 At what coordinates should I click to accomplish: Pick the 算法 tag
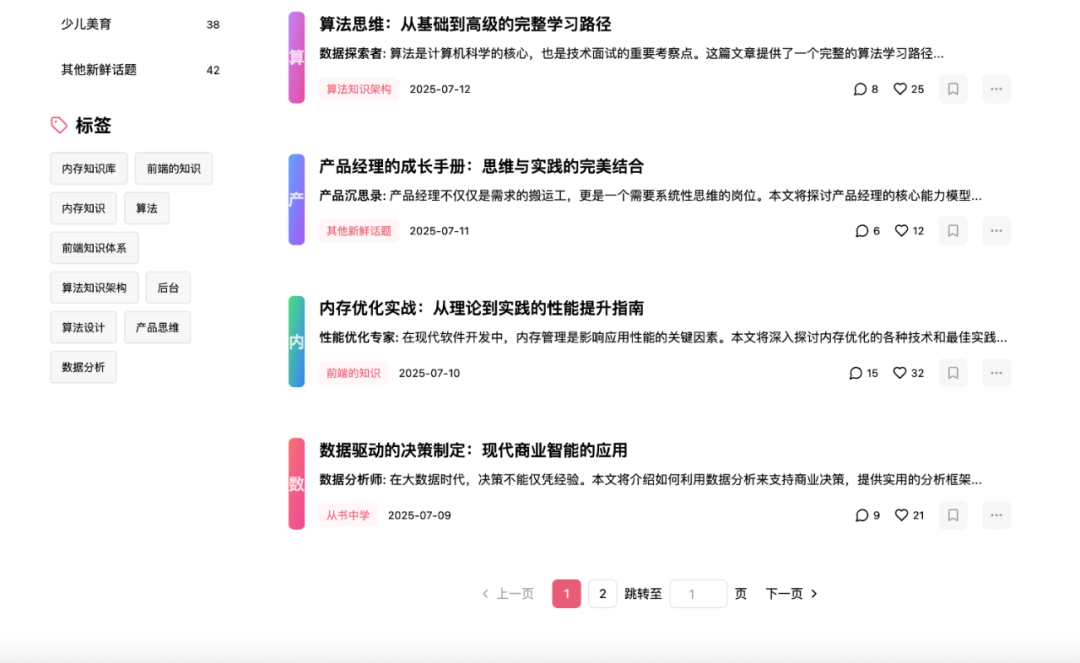147,209
